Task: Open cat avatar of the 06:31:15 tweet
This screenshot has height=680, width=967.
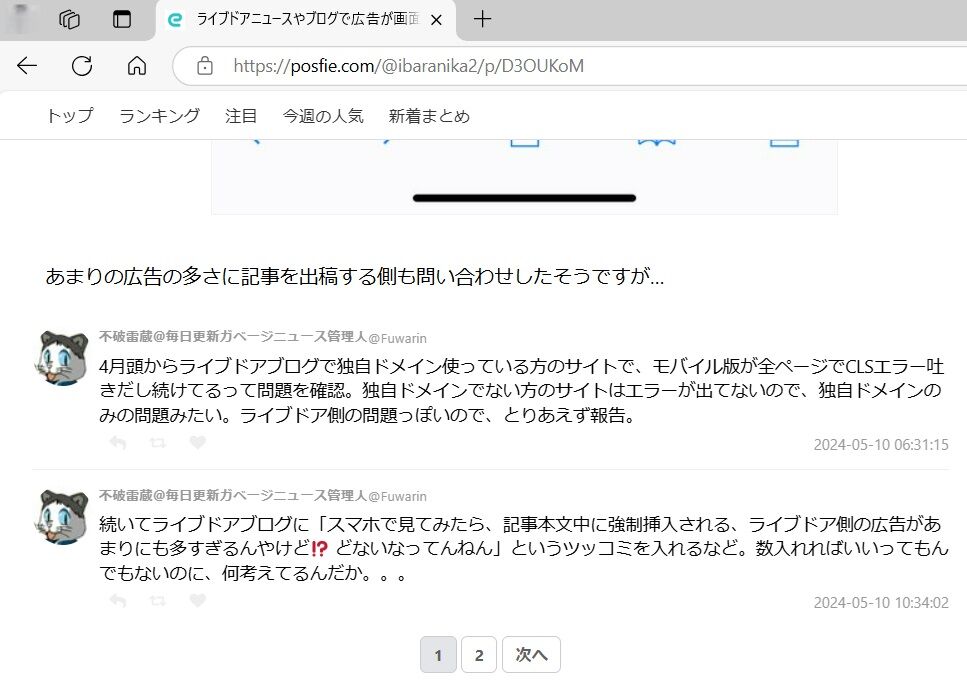Action: (x=62, y=358)
